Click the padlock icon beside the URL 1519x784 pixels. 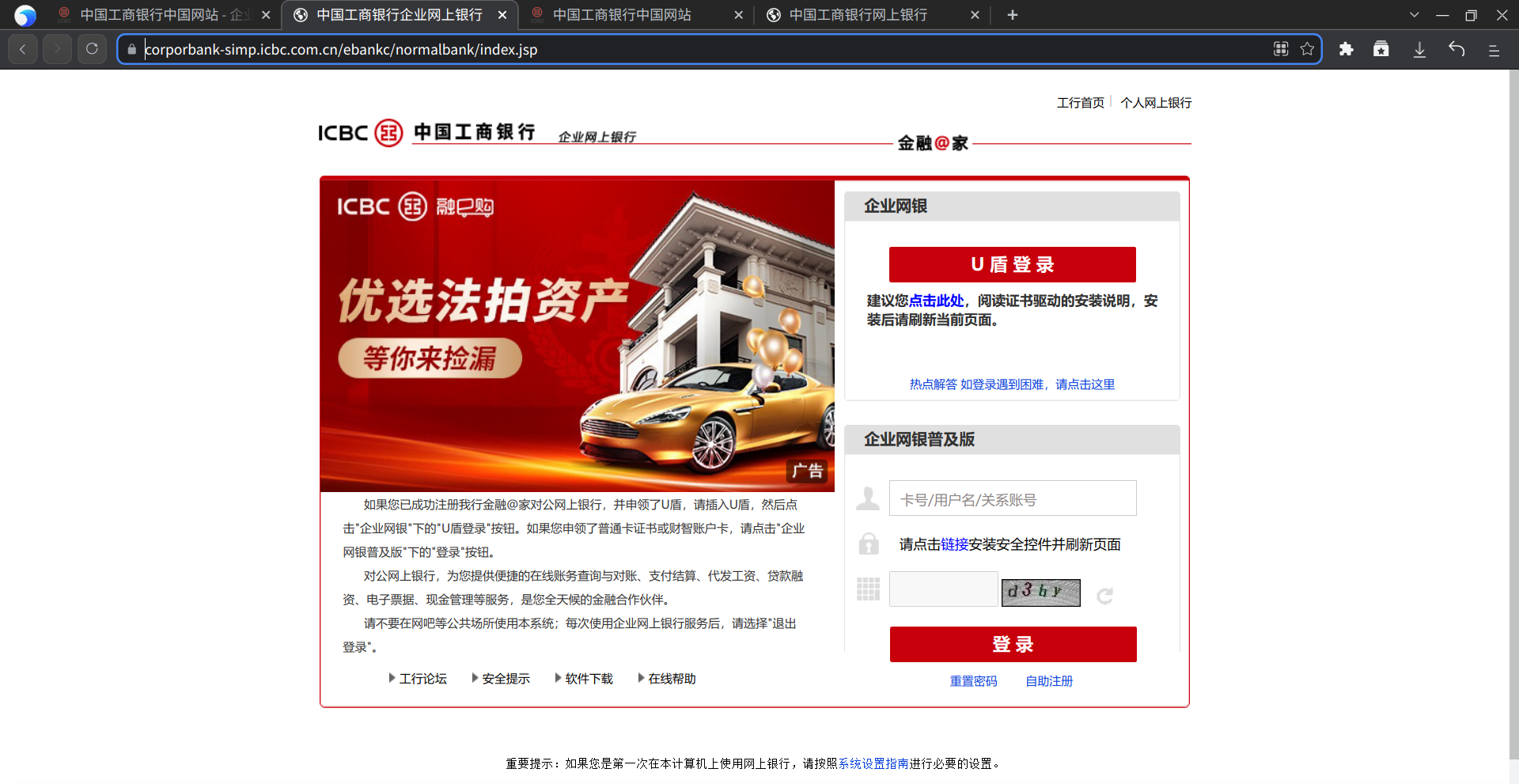point(131,49)
